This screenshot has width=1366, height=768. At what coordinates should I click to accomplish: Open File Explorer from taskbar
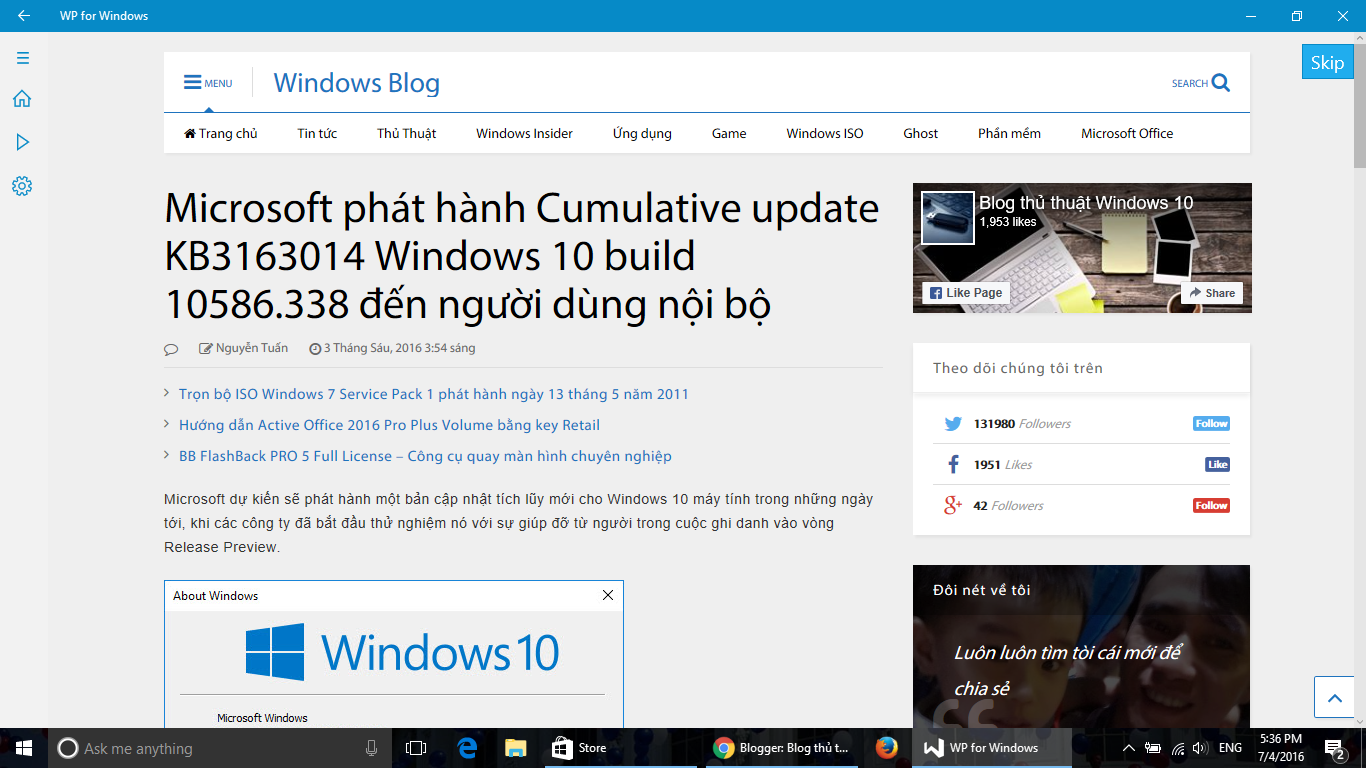pos(515,748)
